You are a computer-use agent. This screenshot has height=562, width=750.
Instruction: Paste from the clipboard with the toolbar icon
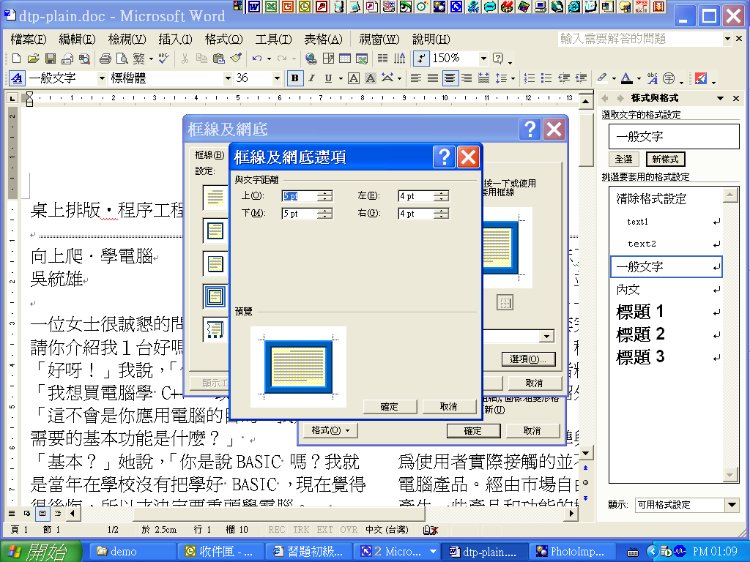click(x=219, y=58)
